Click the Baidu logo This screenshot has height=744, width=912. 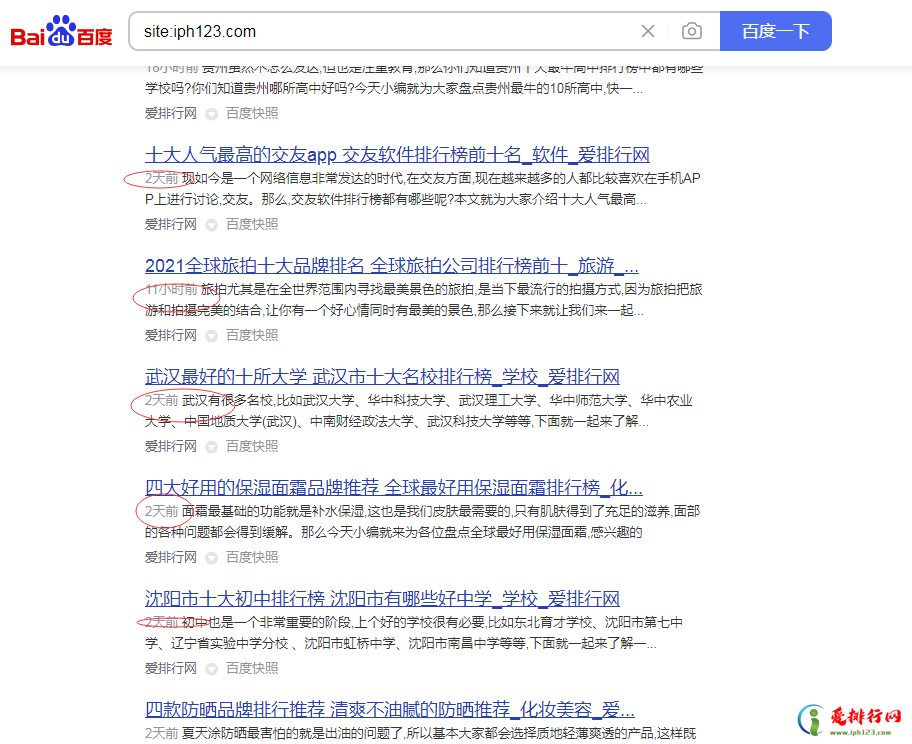click(x=62, y=32)
